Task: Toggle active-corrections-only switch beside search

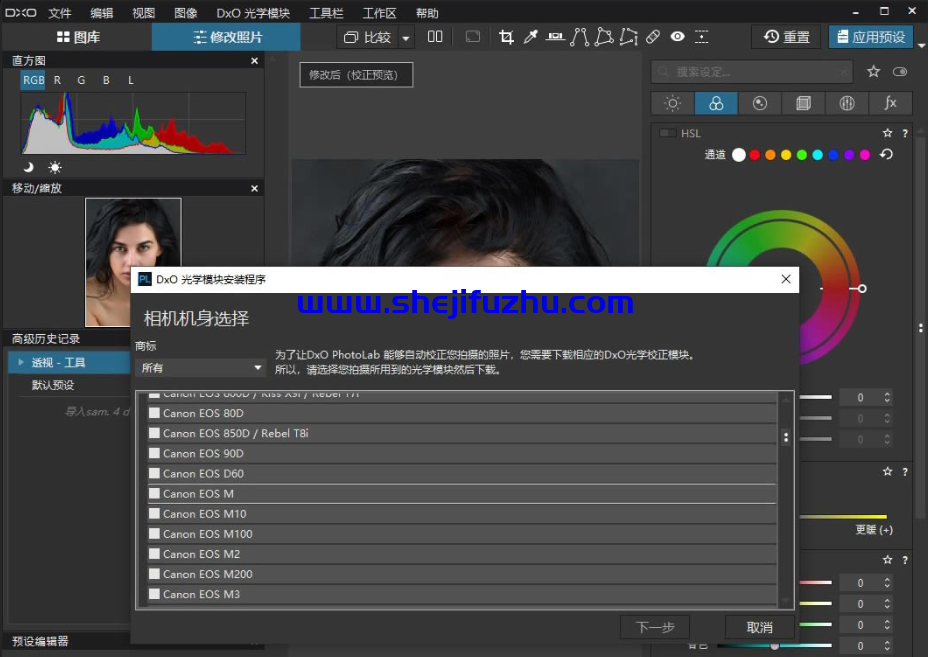Action: click(x=900, y=72)
